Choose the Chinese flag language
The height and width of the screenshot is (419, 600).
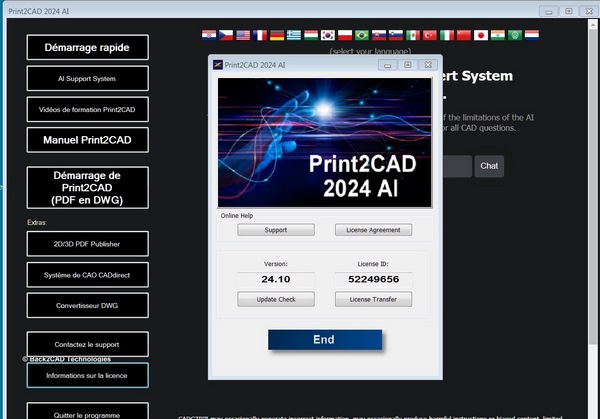(x=464, y=35)
